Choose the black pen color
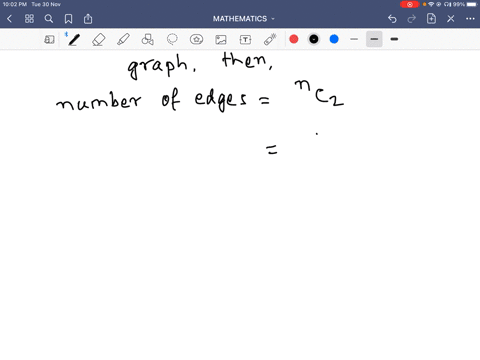This screenshot has width=480, height=360. pyautogui.click(x=314, y=39)
